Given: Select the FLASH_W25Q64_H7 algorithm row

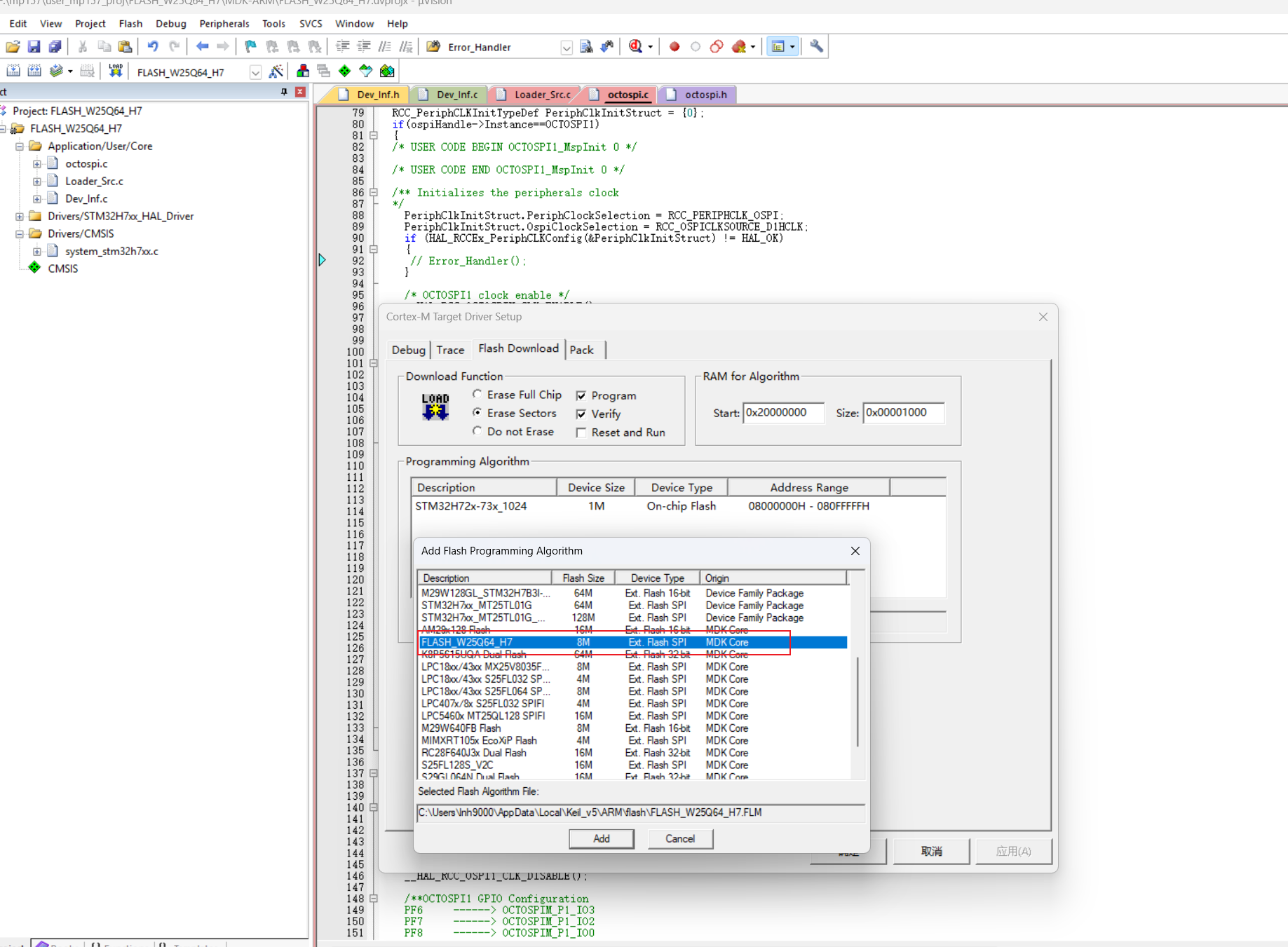Looking at the screenshot, I should tap(632, 642).
